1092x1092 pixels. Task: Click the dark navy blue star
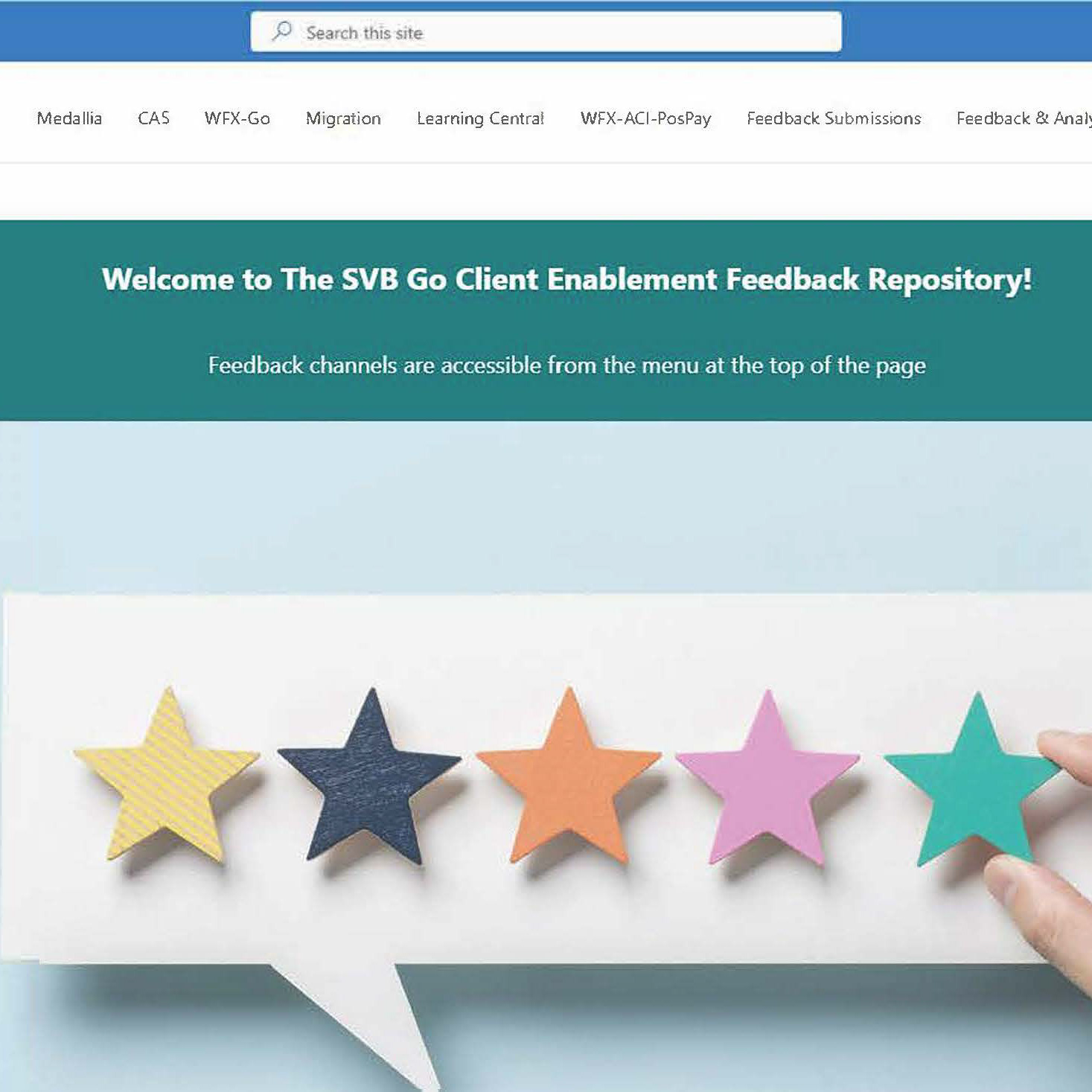click(370, 778)
